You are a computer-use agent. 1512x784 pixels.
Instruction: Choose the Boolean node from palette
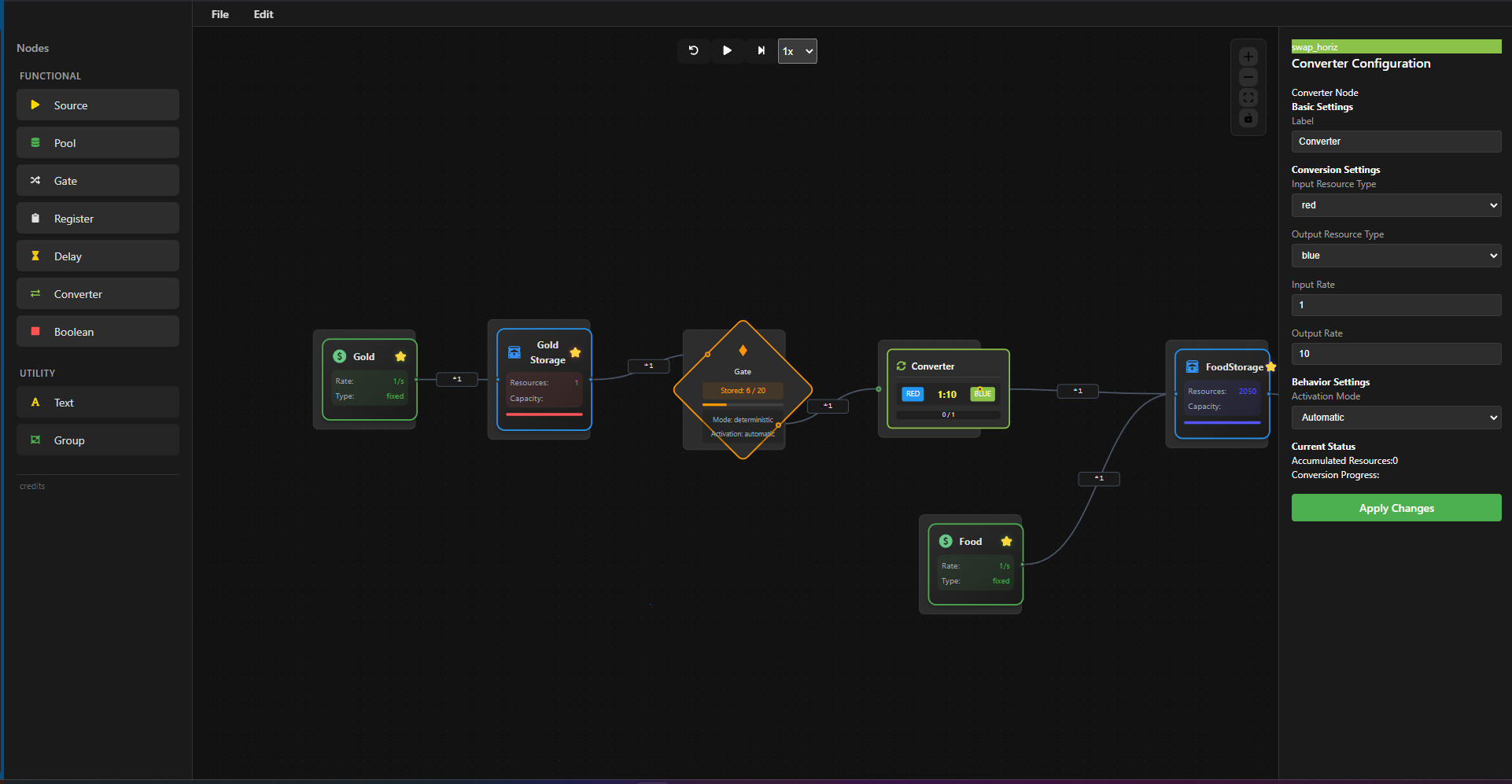click(x=98, y=332)
